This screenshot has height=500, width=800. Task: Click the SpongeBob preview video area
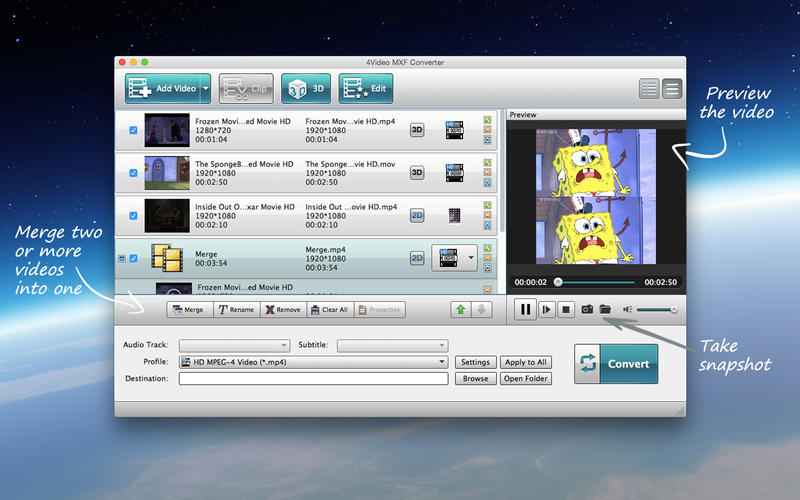[x=595, y=196]
